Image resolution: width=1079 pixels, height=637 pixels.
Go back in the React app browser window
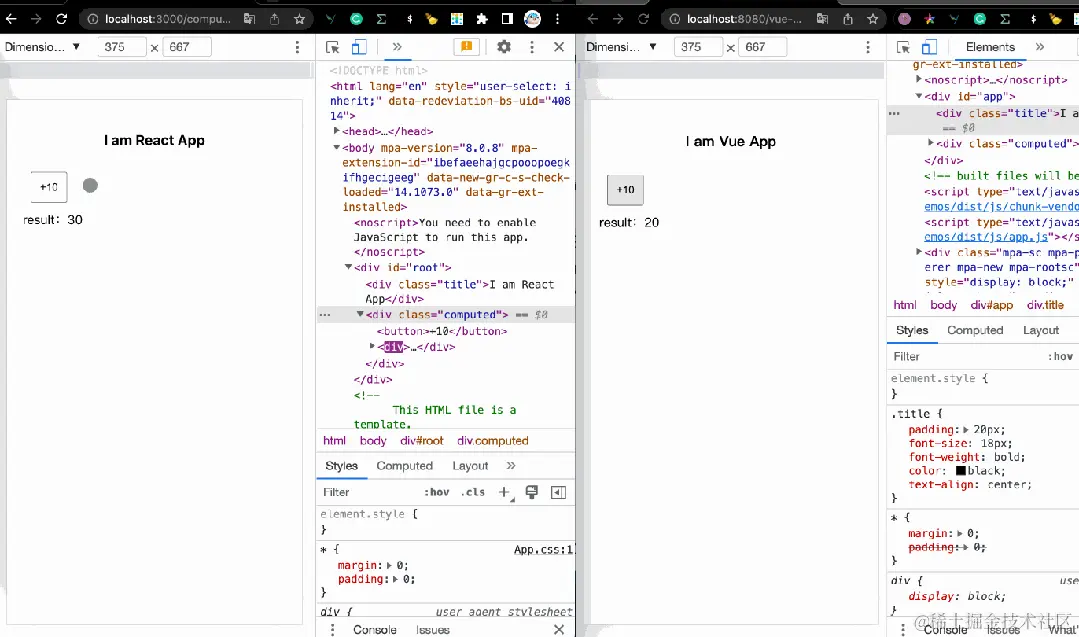pyautogui.click(x=10, y=19)
